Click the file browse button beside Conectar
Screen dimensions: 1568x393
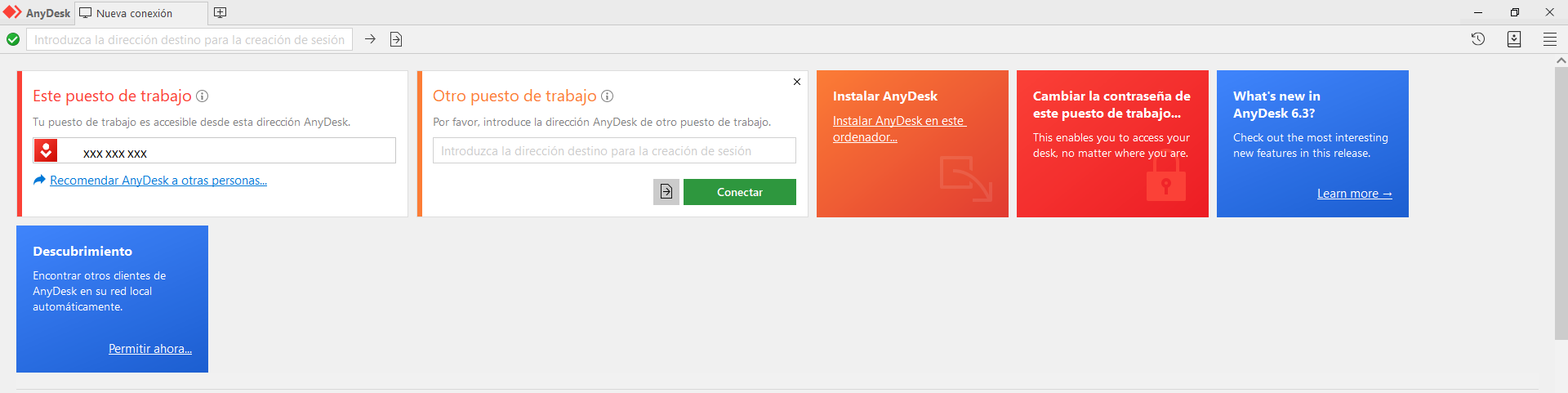pyautogui.click(x=666, y=192)
